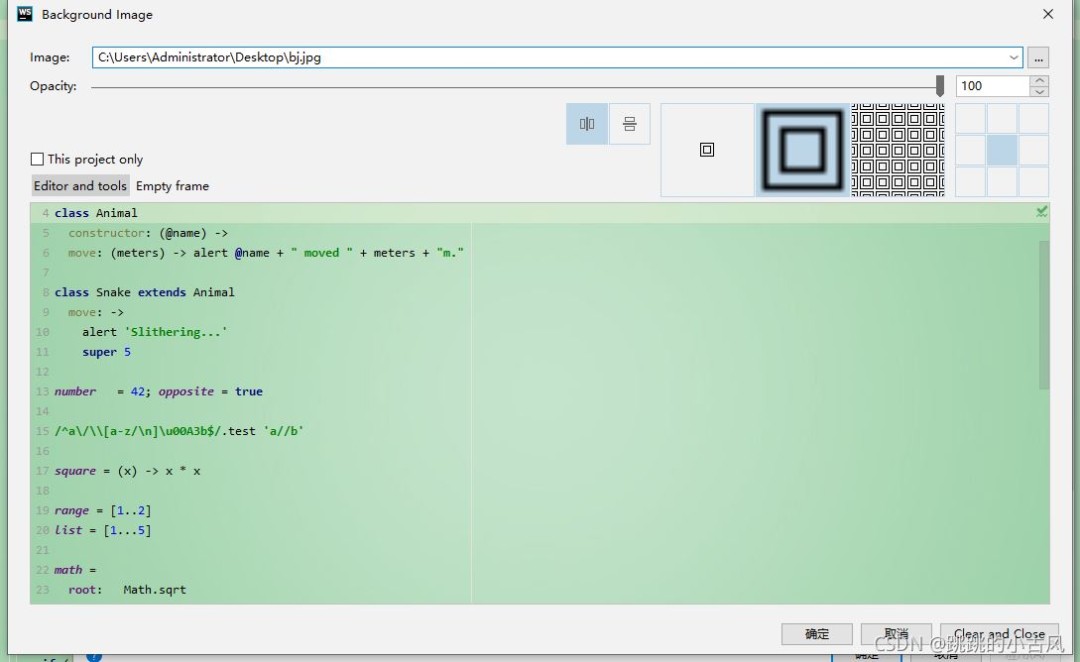This screenshot has height=662, width=1080.
Task: Choose the scaled image fill preview
Action: [800, 149]
